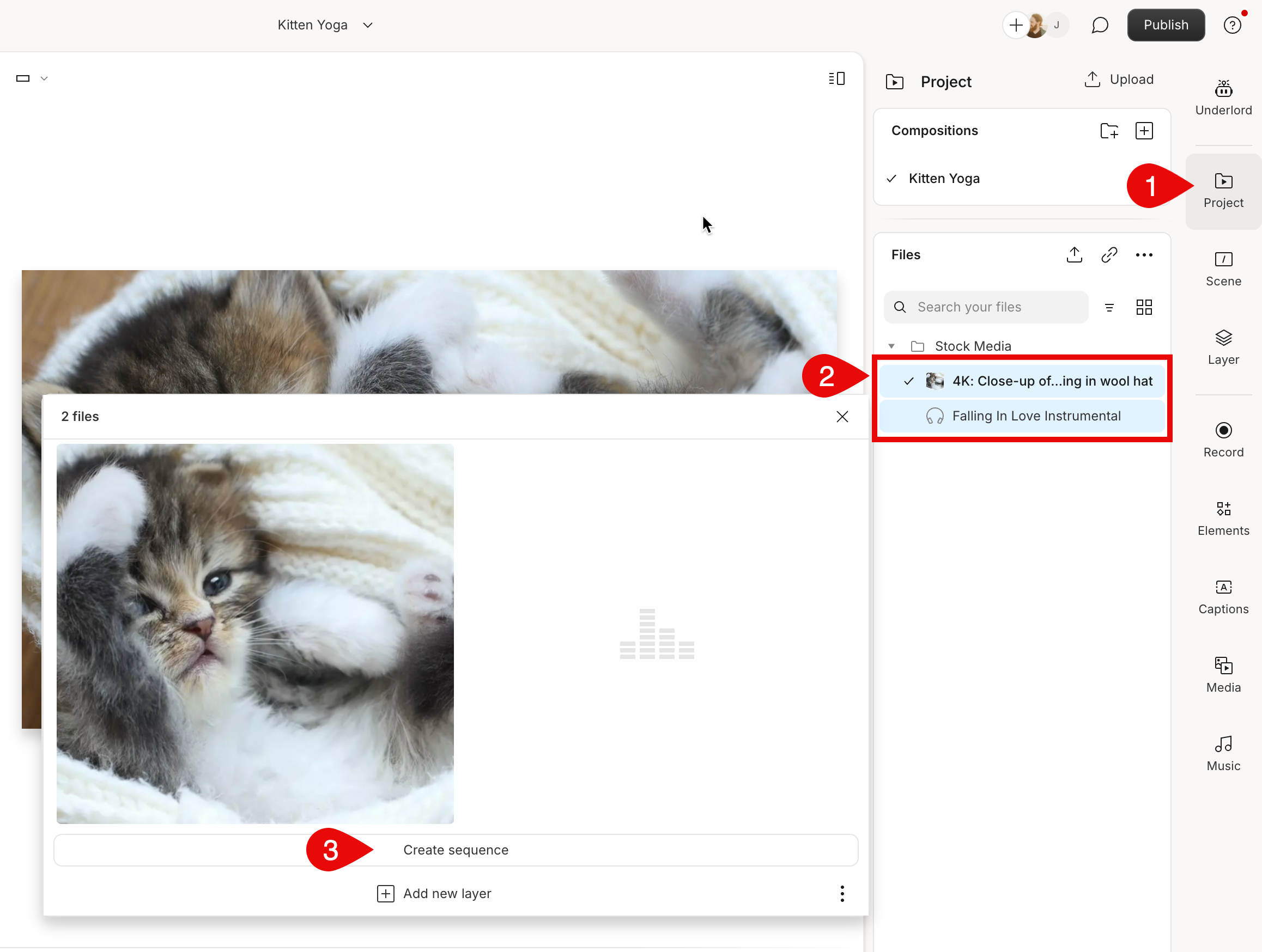Open the Elements panel
This screenshot has height=952, width=1262.
(x=1223, y=517)
